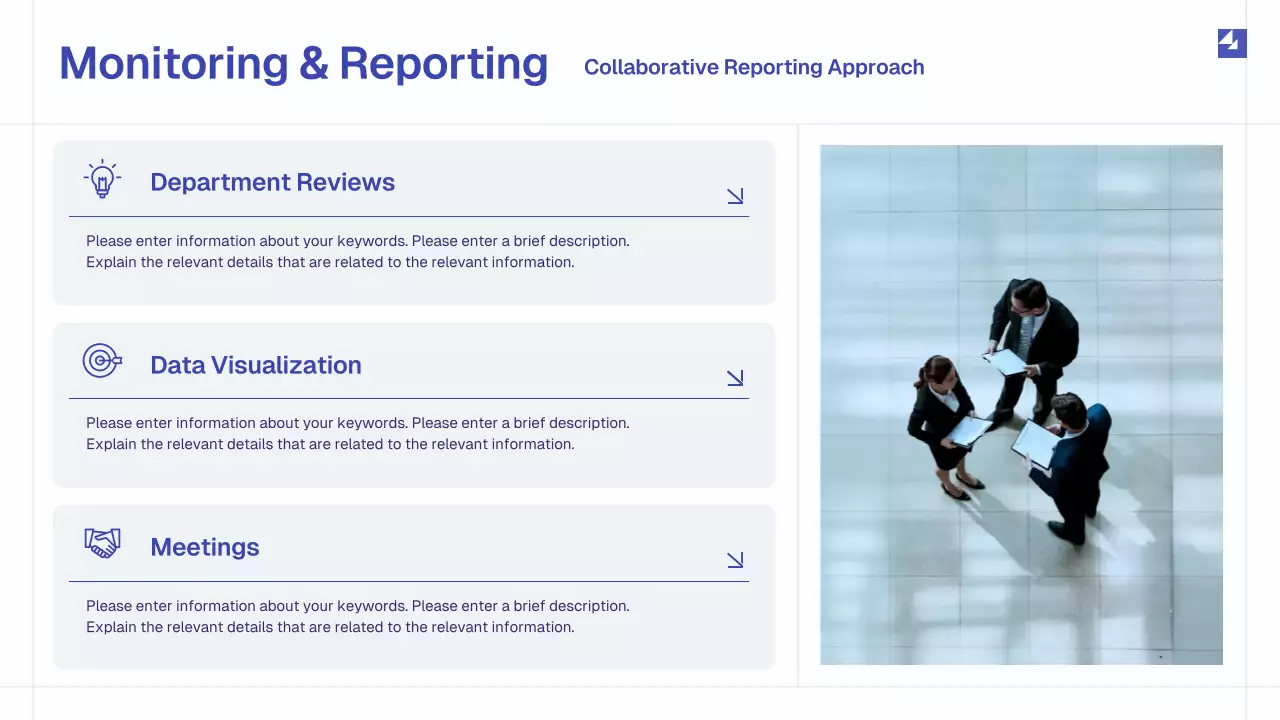Click the diagonal arrow on Meetings card

coord(735,560)
